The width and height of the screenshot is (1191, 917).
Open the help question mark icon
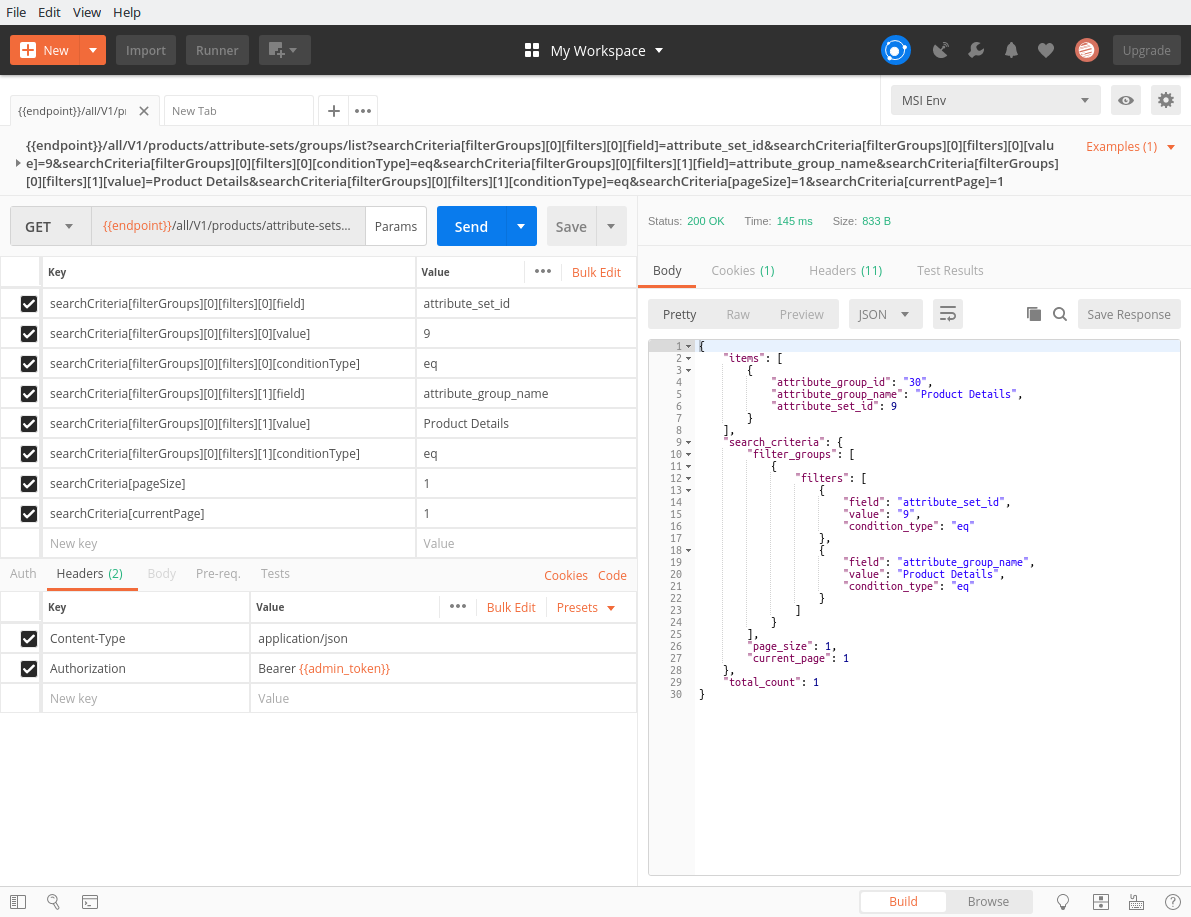click(x=1173, y=902)
